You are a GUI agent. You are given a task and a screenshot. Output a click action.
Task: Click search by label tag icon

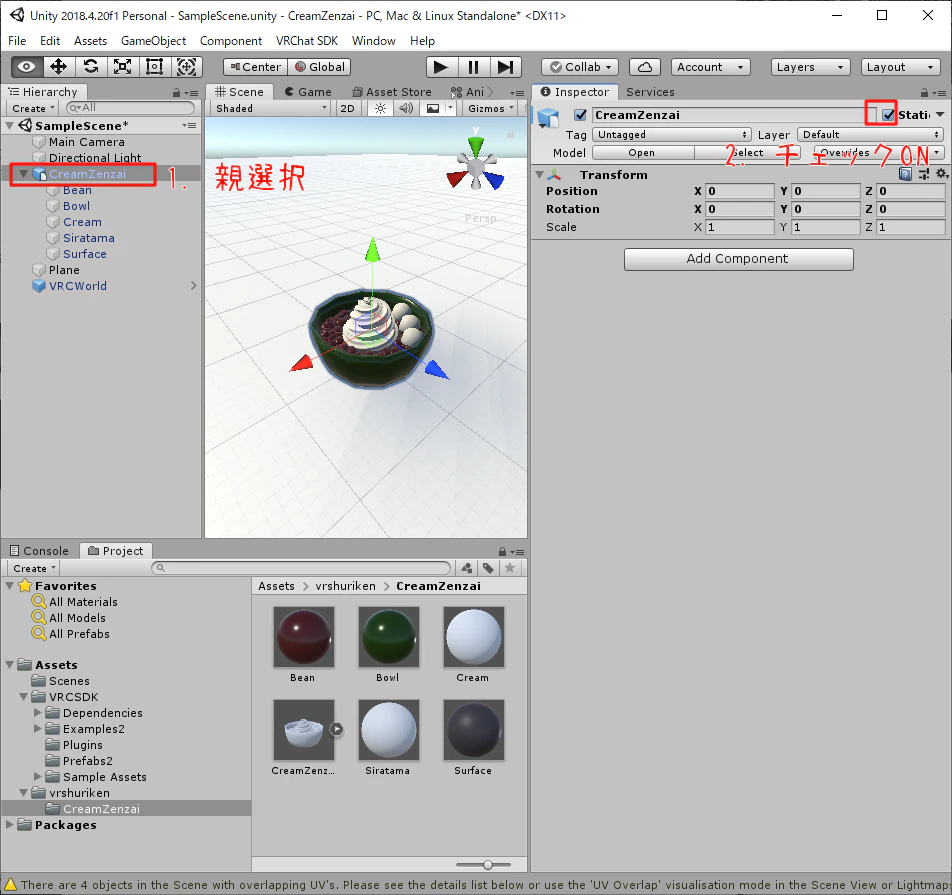488,568
